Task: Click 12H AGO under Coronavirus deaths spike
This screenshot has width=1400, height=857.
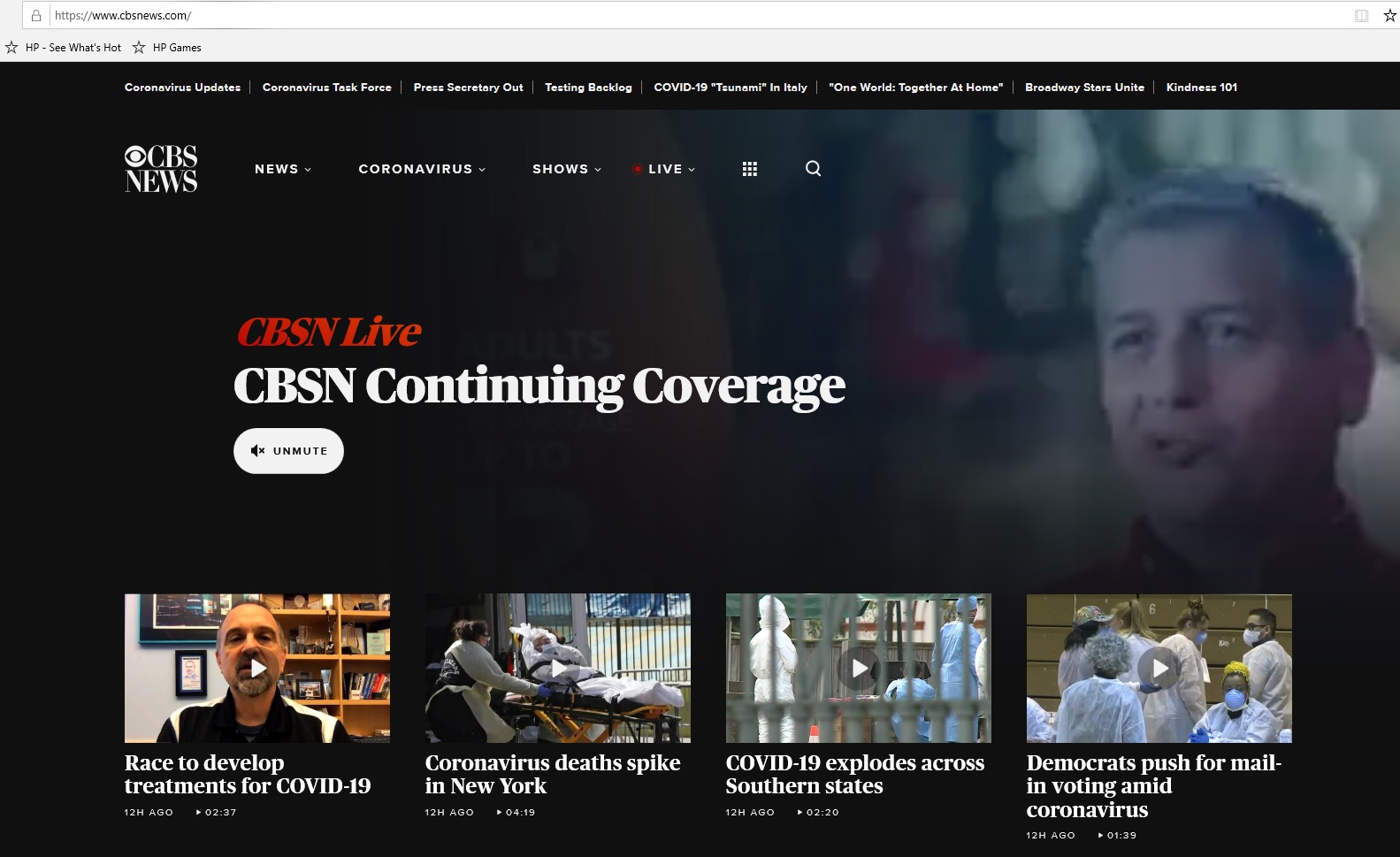Action: (449, 812)
